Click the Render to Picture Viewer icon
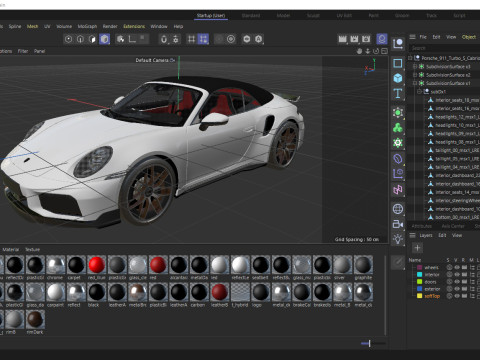480x360 pixels. (x=354, y=39)
